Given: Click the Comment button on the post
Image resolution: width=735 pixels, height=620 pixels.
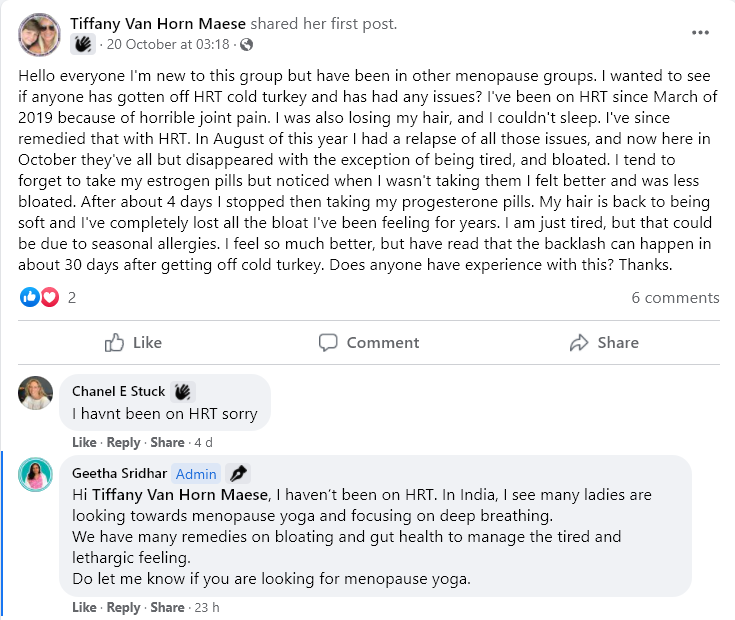Looking at the screenshot, I should [x=368, y=342].
